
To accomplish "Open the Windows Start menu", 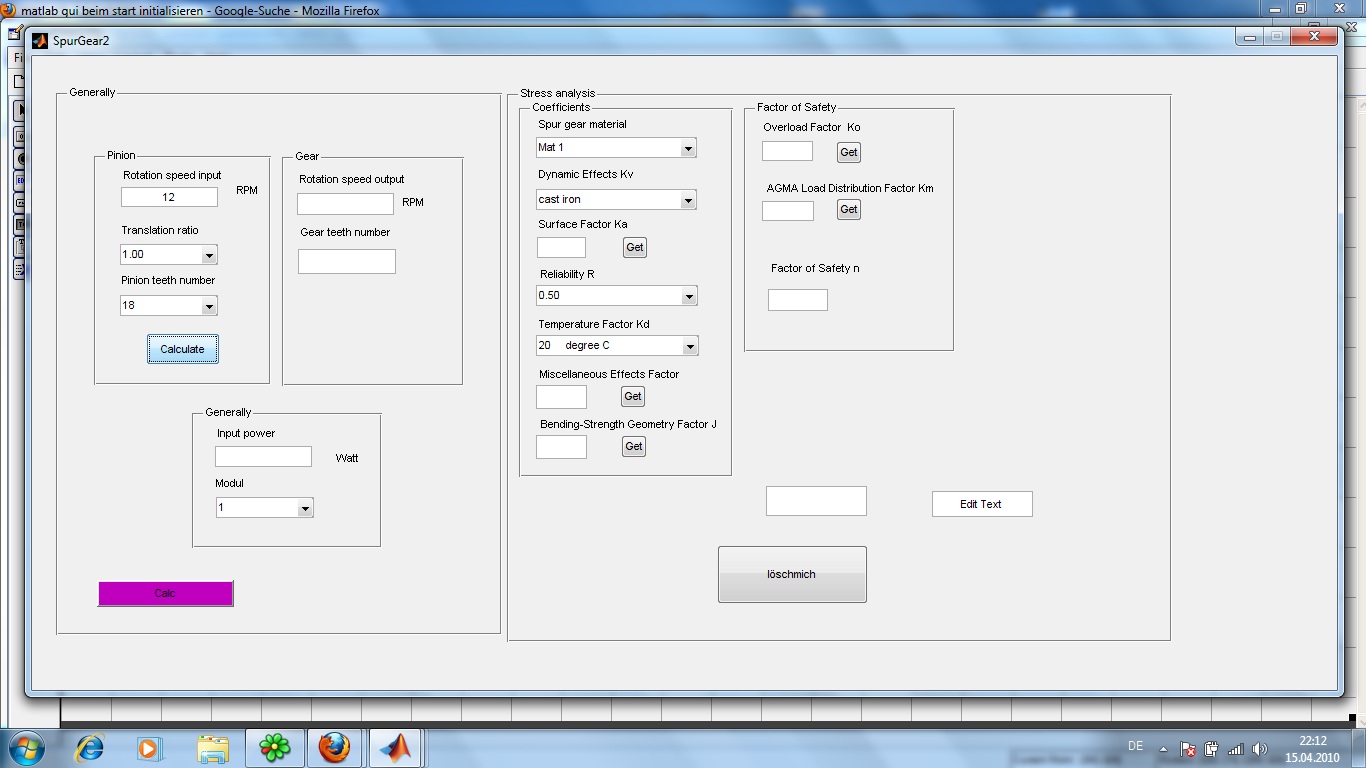I will pos(25,747).
